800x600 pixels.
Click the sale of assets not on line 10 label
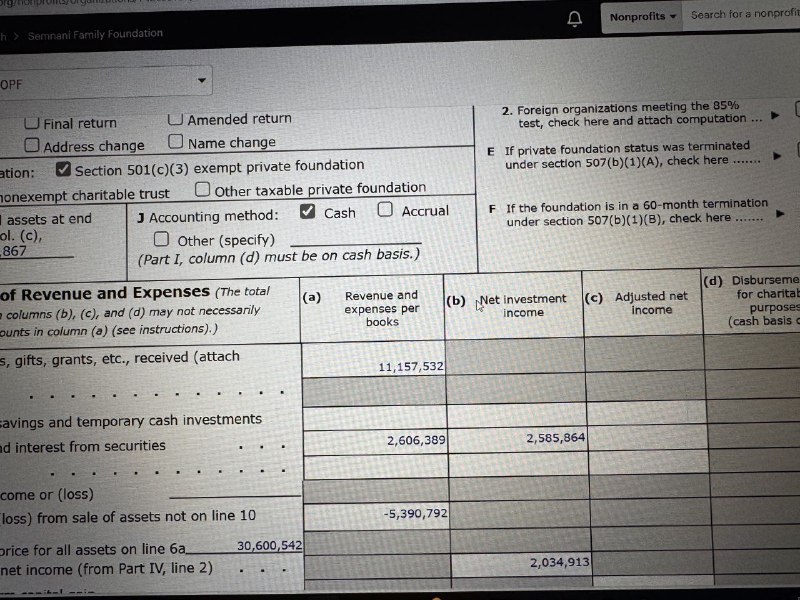128,516
